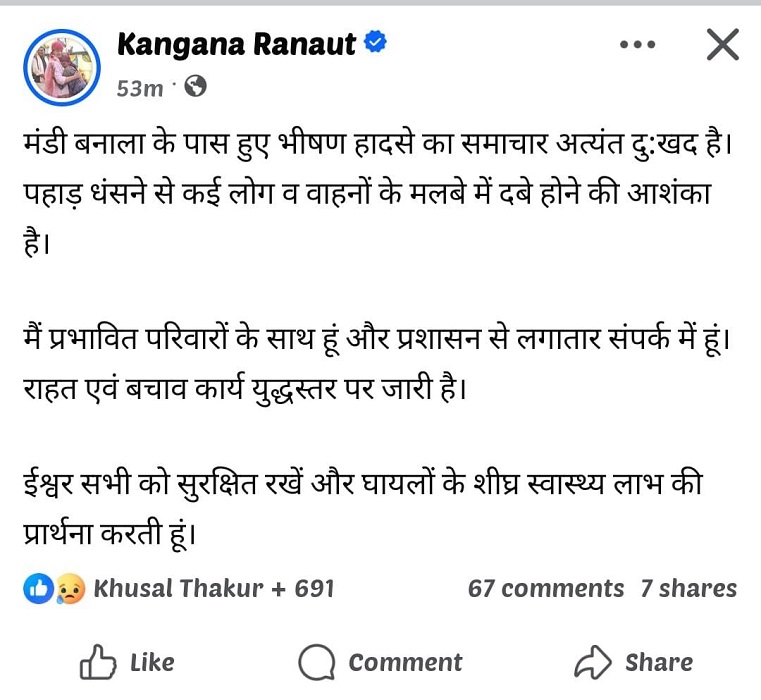
Task: Click the Share arrow icon
Action: [593, 662]
